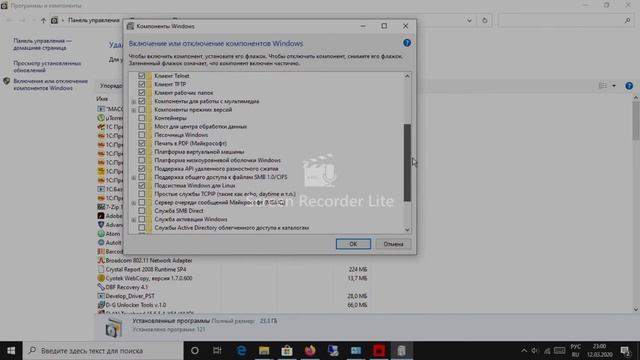Select Поддержка API удаленного разностного сжатия text

click(216, 169)
